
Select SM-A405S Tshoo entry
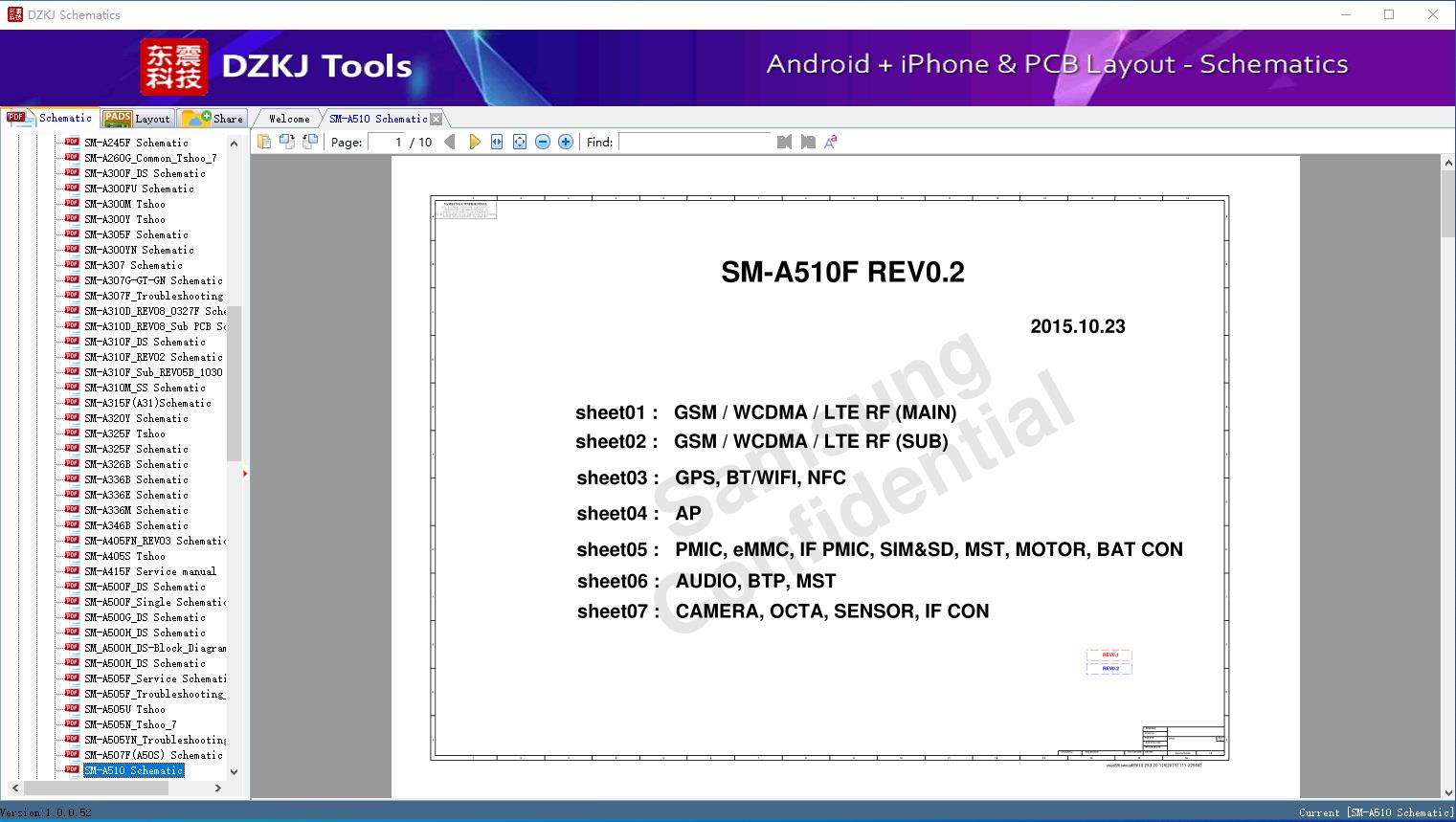click(124, 556)
